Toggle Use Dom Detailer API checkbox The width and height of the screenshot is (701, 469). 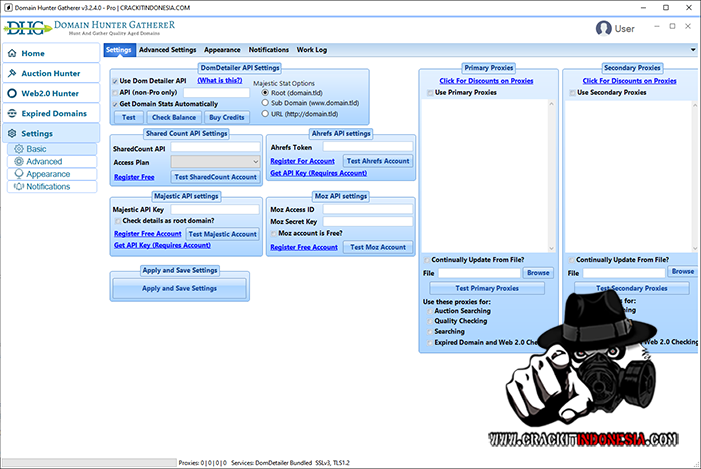click(x=115, y=81)
